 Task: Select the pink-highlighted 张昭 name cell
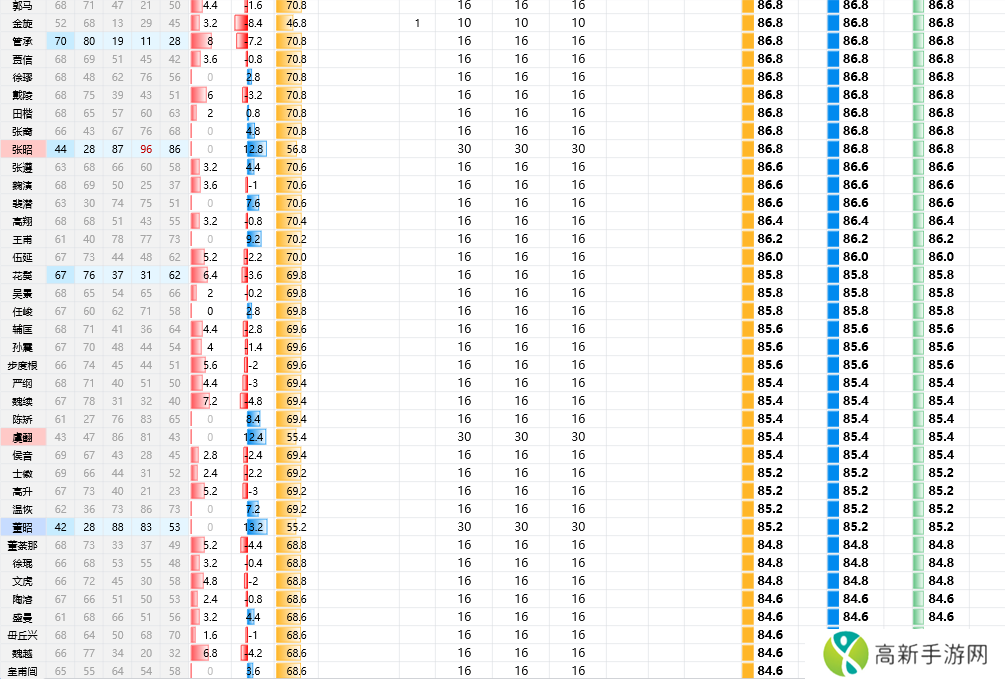(x=22, y=149)
